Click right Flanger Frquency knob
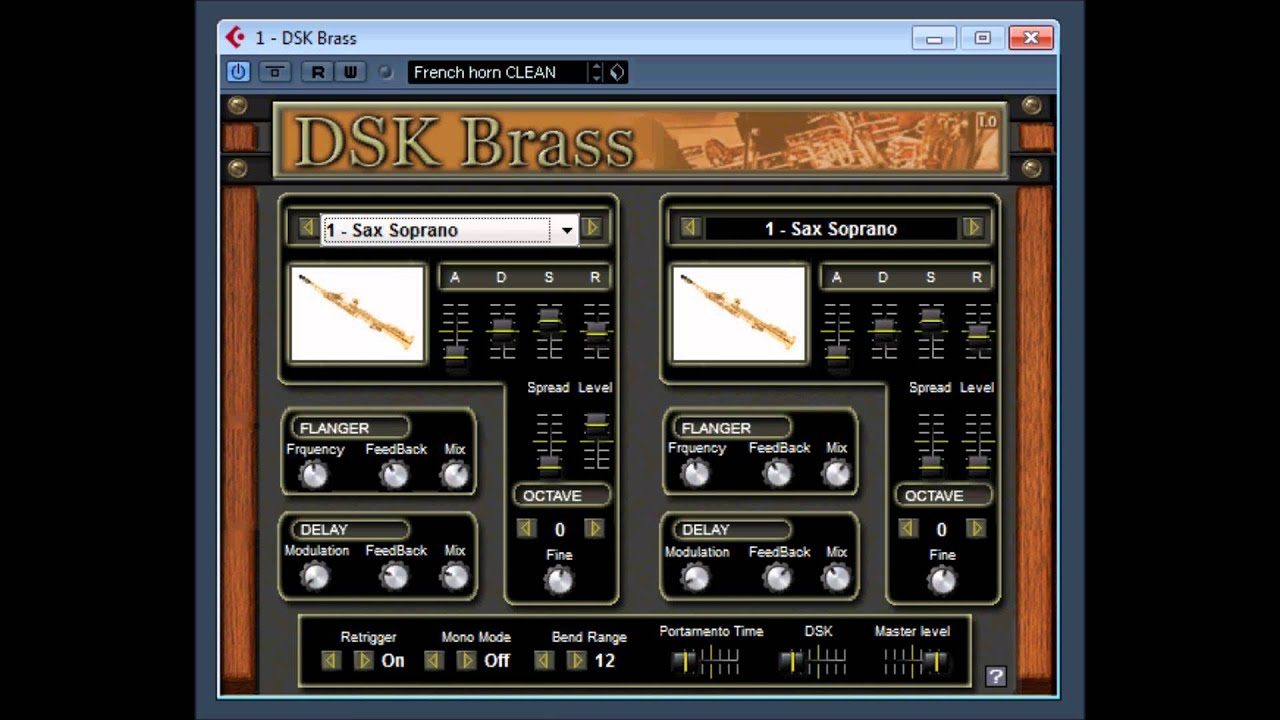 point(696,474)
